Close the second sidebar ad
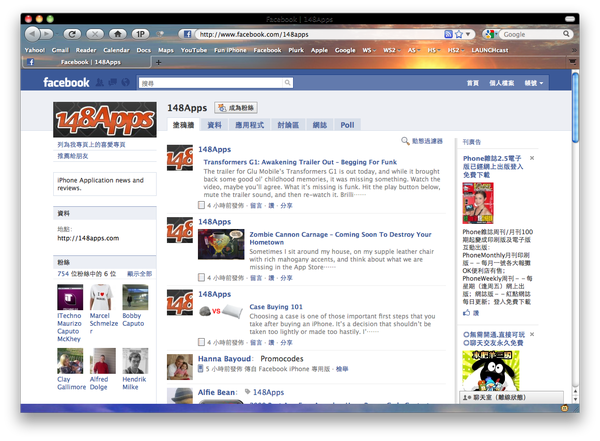 click(532, 334)
